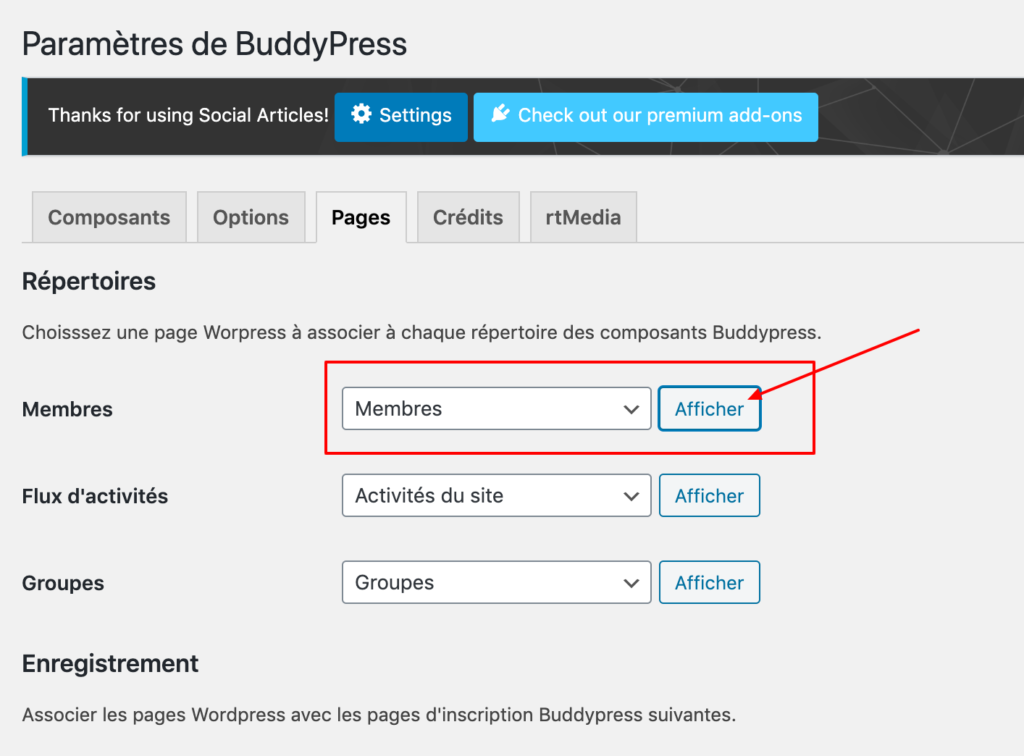Open the rtMedia tab

click(x=583, y=217)
